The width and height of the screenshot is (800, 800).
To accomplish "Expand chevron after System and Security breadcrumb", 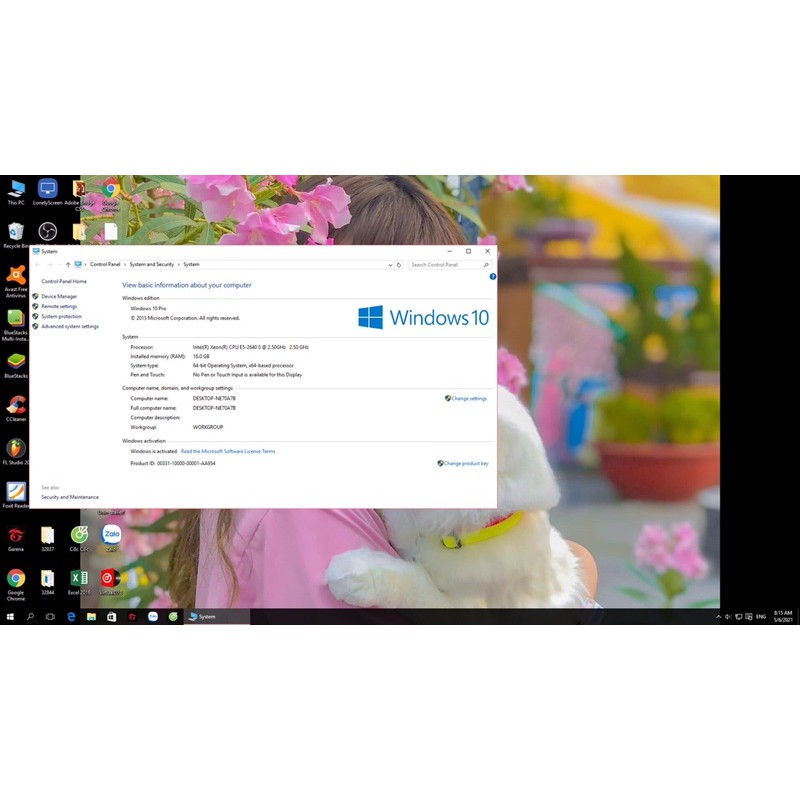I will [x=179, y=264].
